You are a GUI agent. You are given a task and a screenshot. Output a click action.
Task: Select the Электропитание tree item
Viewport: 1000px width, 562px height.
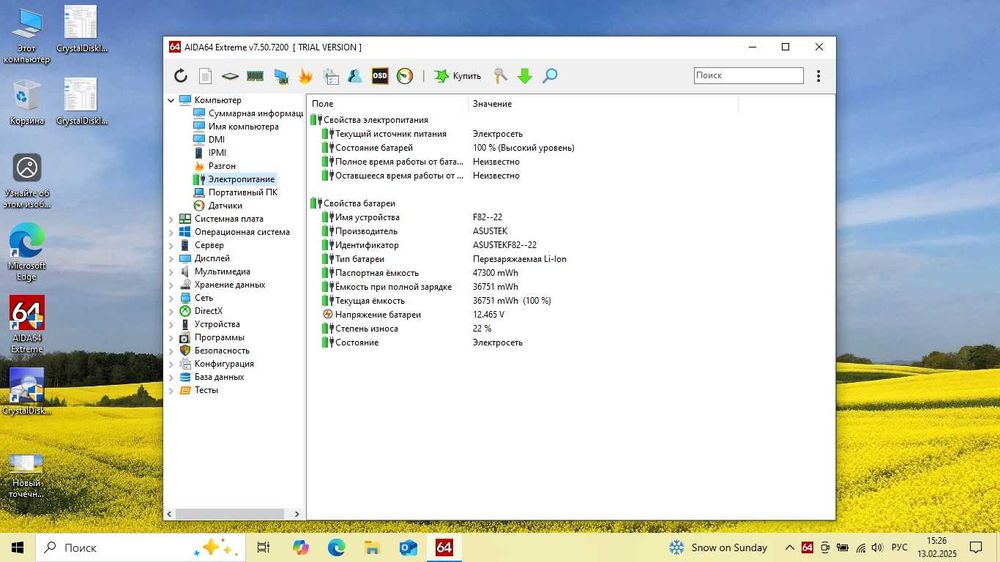(x=241, y=179)
